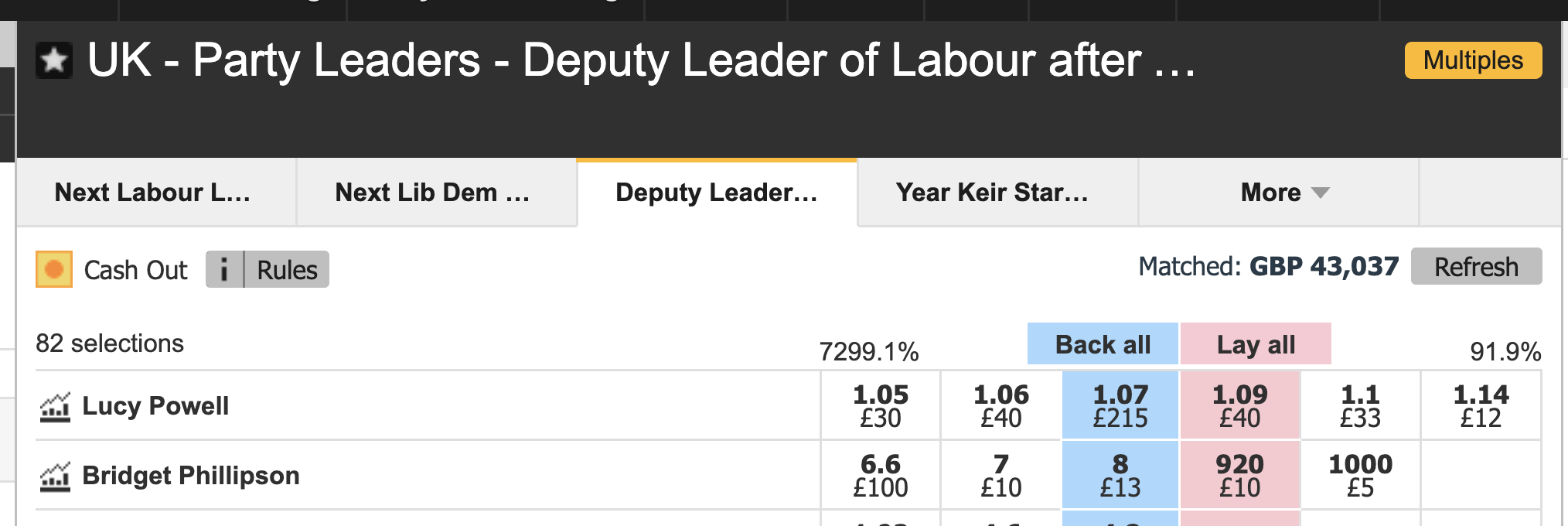Click the Lay all header

[1256, 344]
